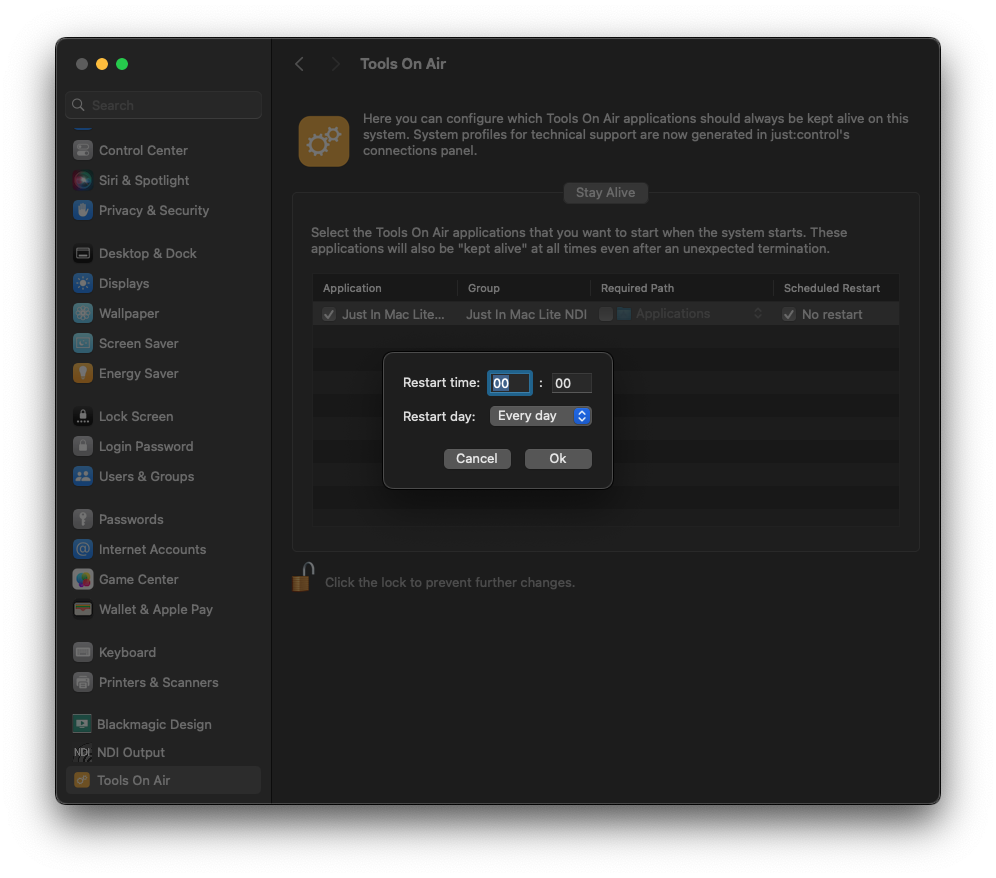This screenshot has height=878, width=996.
Task: Click the Just In Mac Lite NDI group cell
Action: click(526, 314)
